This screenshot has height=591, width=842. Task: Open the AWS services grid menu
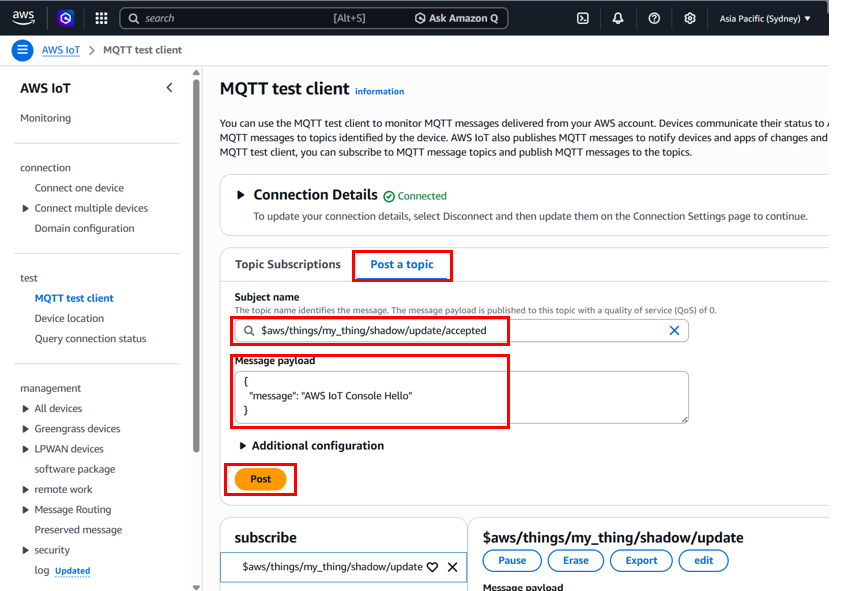(101, 18)
